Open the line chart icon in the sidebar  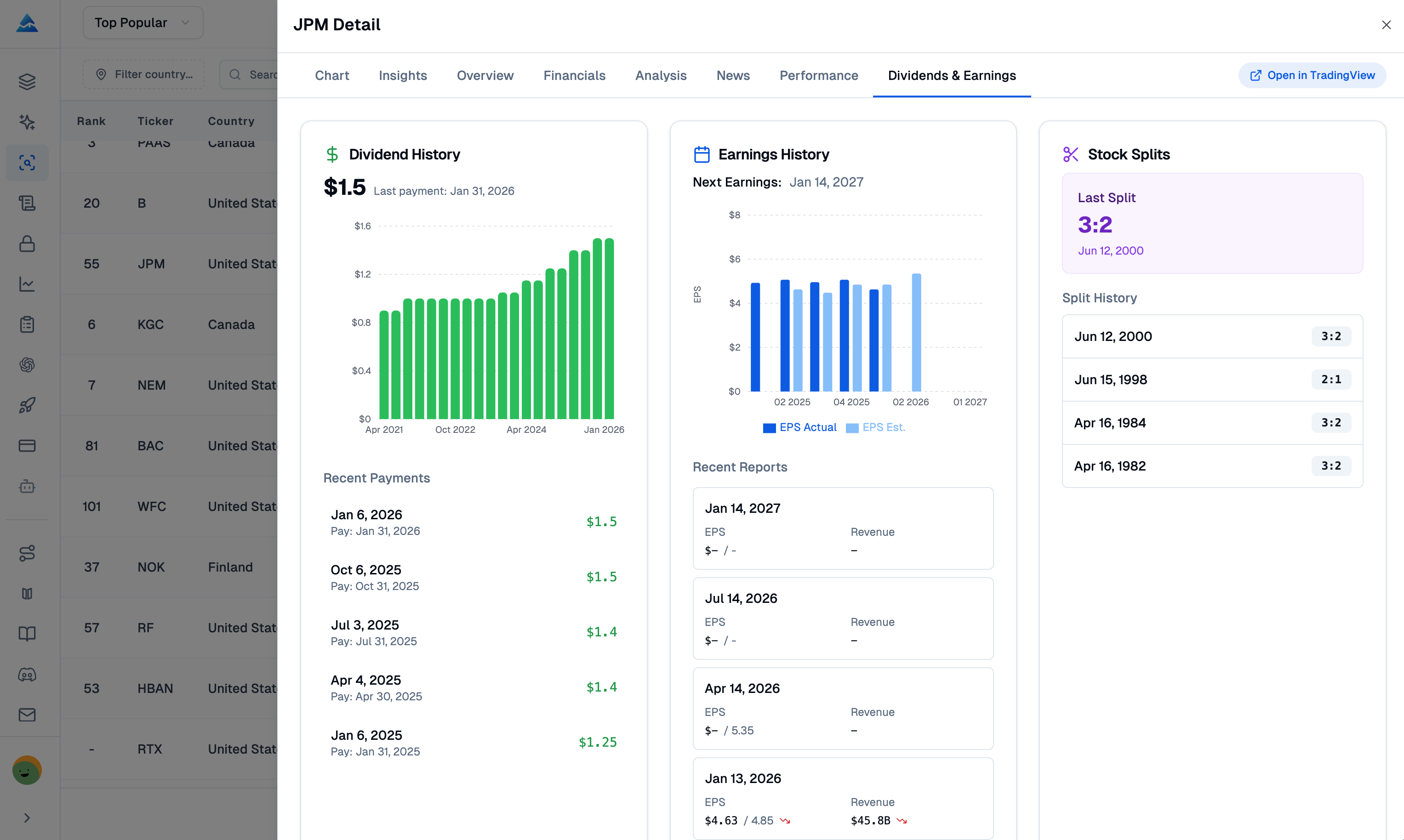(x=27, y=284)
